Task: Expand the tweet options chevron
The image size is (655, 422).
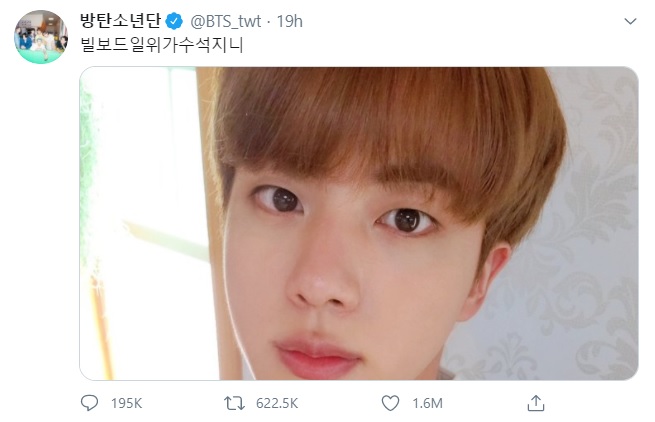Action: 630,20
